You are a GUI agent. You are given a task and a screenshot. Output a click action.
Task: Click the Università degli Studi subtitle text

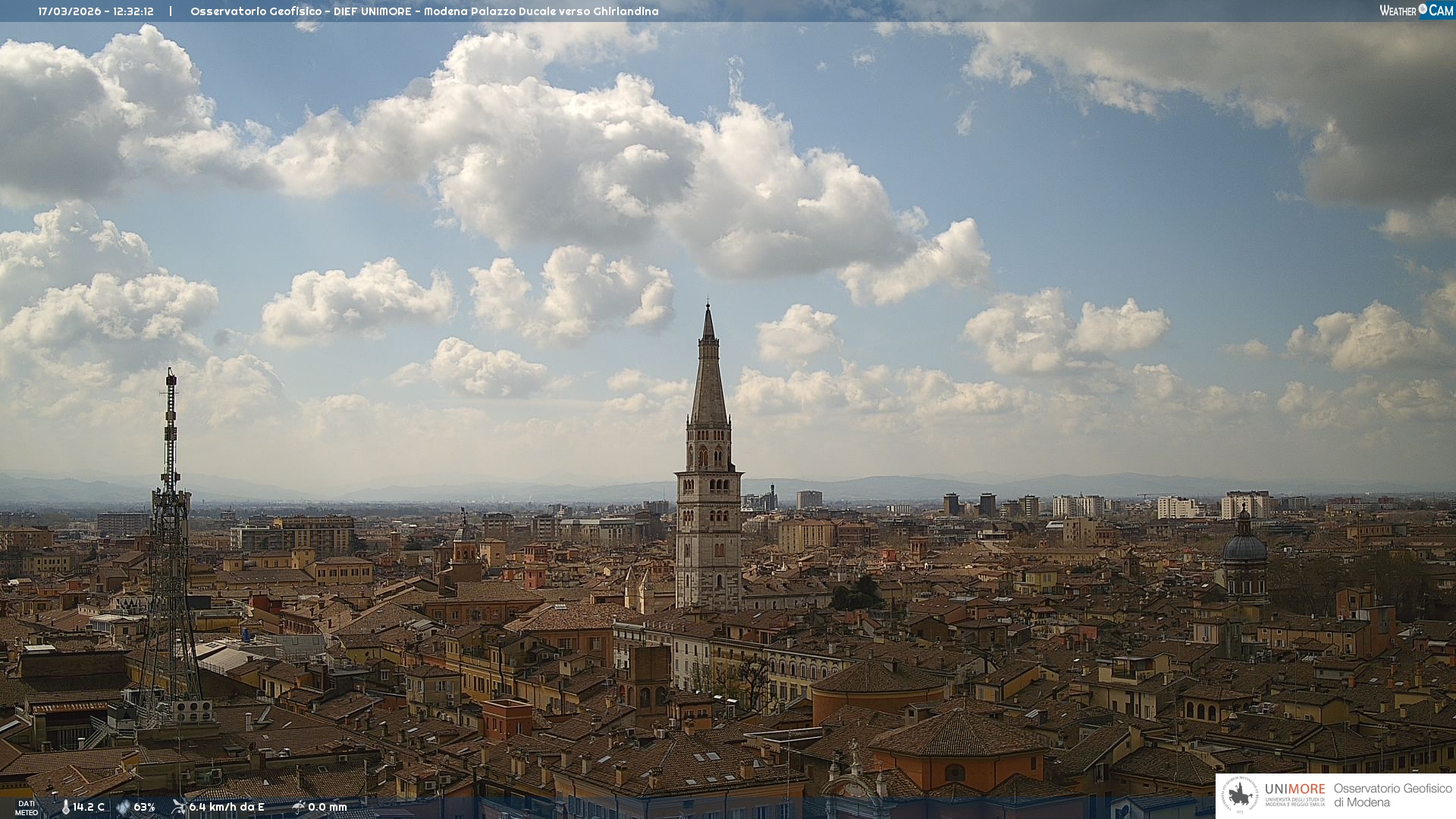tap(1294, 802)
